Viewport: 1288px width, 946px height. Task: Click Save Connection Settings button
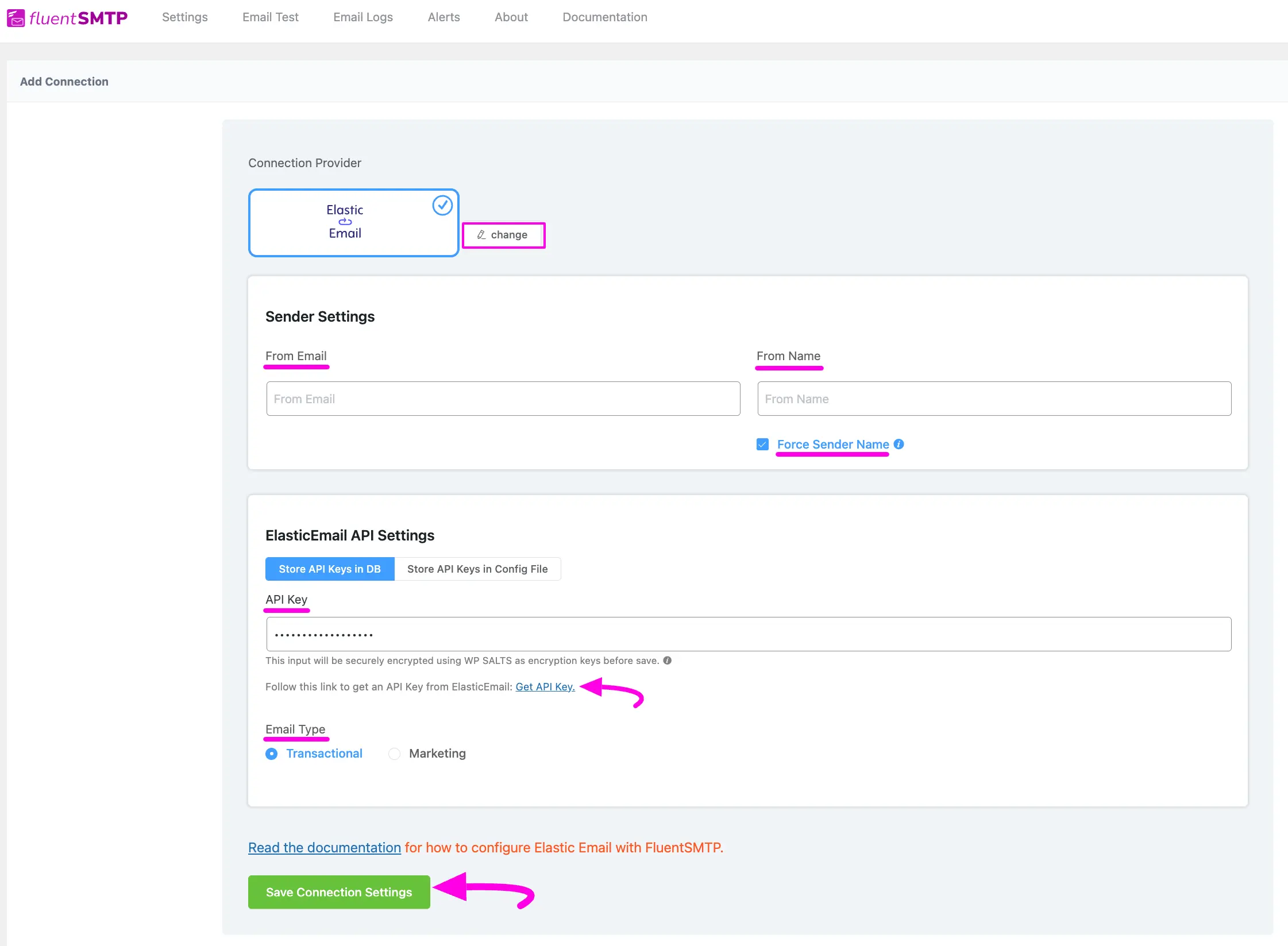tap(339, 892)
